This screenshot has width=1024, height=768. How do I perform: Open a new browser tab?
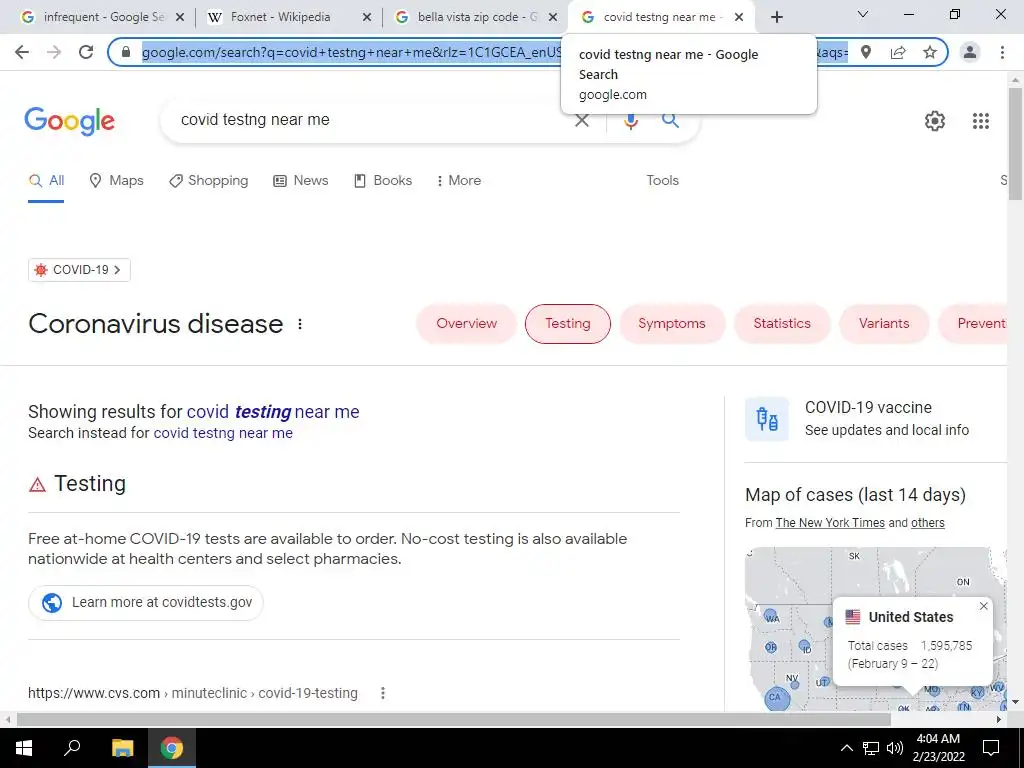click(x=776, y=17)
